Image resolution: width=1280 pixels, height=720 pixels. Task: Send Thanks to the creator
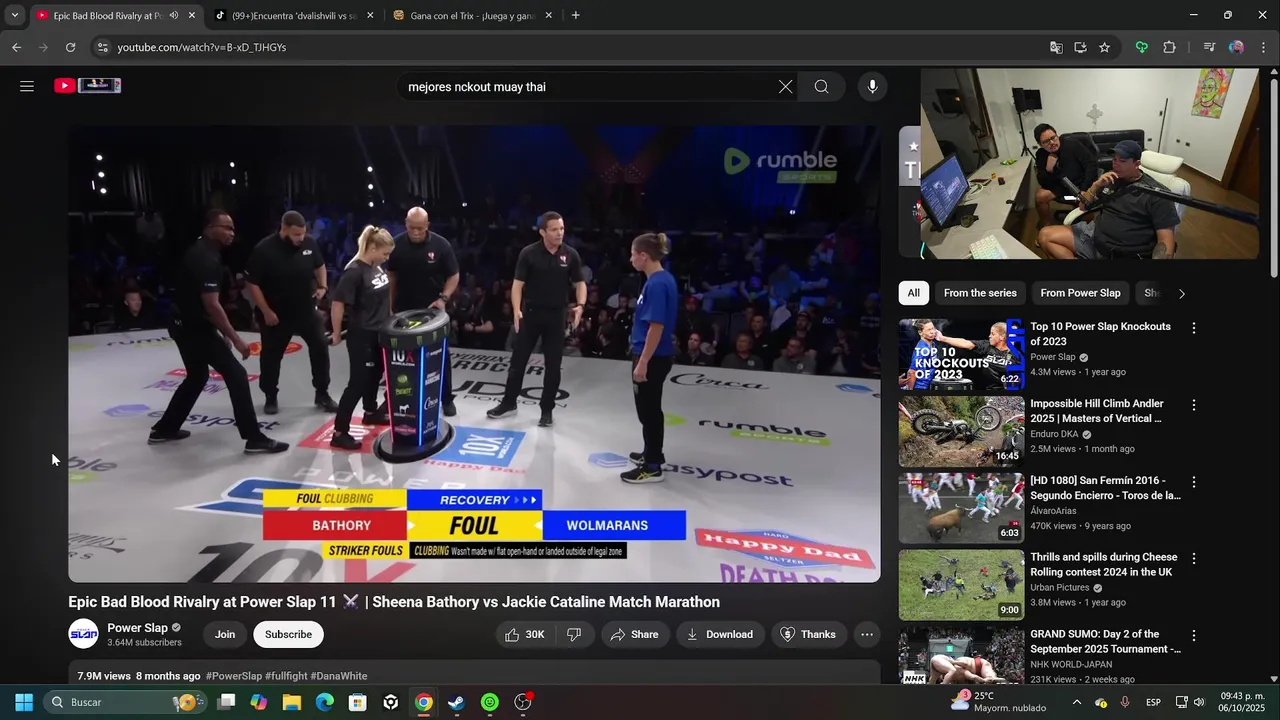(x=808, y=634)
